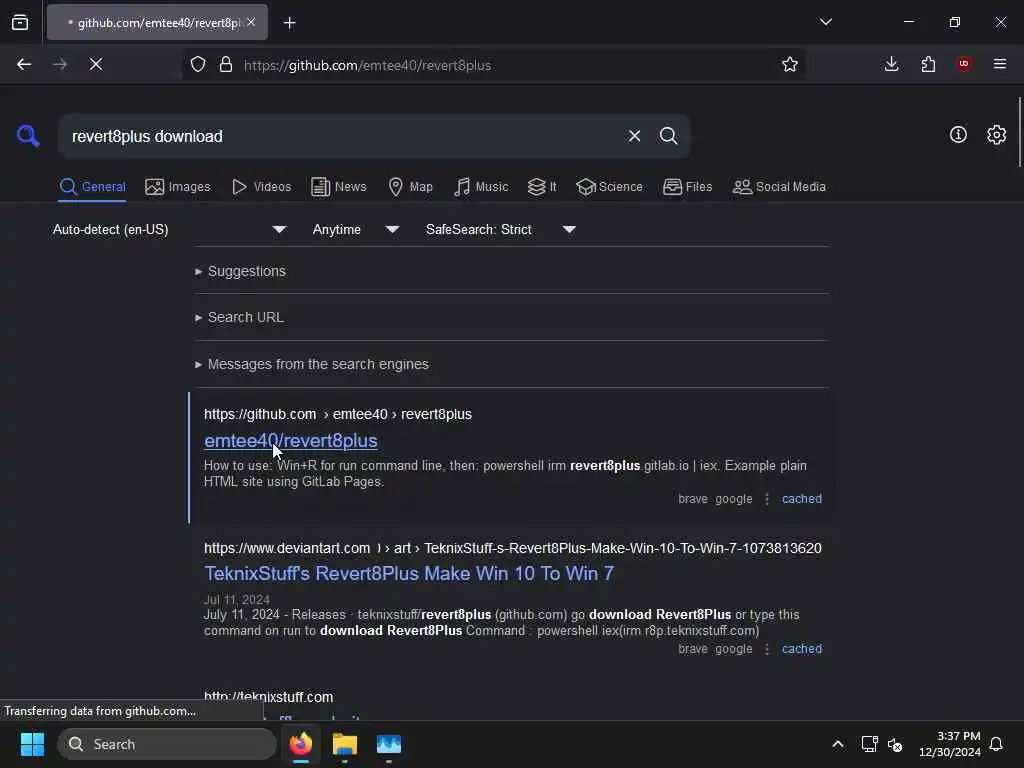Switch to the Files tab
Screen dimensions: 1024x768
point(688,187)
